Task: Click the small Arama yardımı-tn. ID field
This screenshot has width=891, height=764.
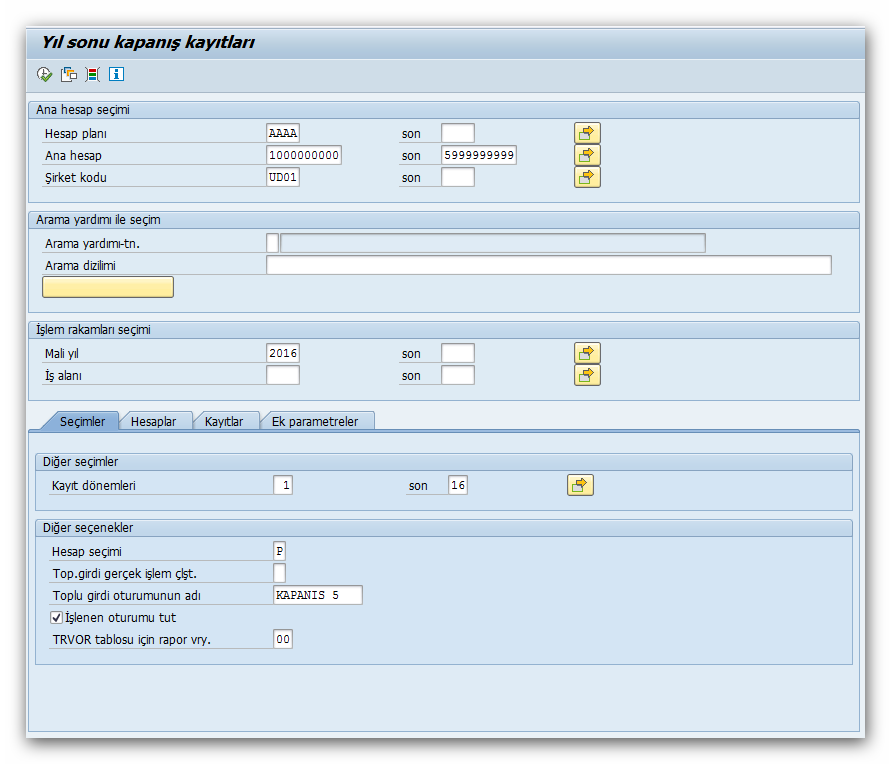Action: pyautogui.click(x=273, y=243)
